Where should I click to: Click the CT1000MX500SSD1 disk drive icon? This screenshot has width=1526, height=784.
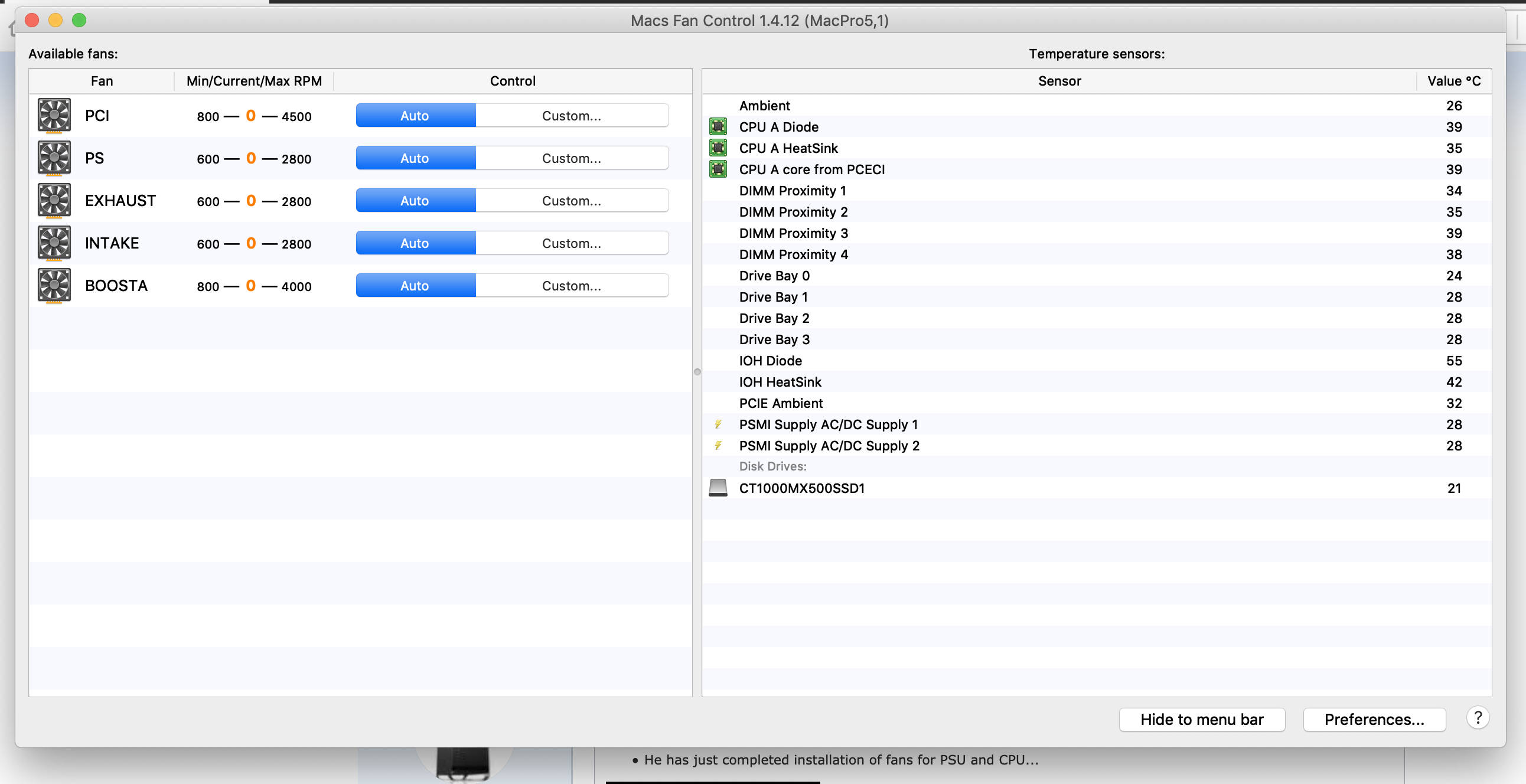tap(718, 488)
